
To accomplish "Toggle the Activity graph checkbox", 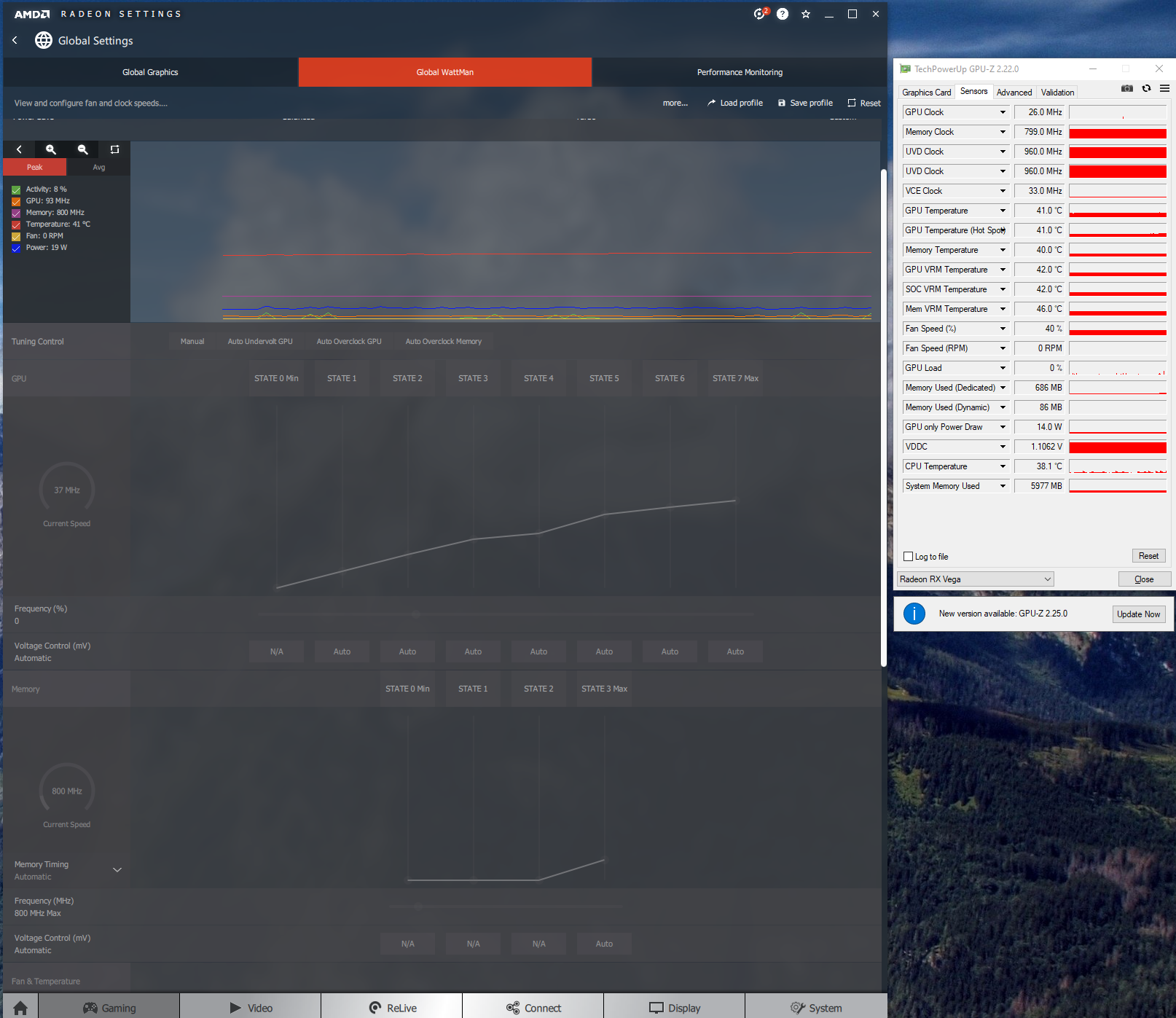I will pyautogui.click(x=16, y=189).
